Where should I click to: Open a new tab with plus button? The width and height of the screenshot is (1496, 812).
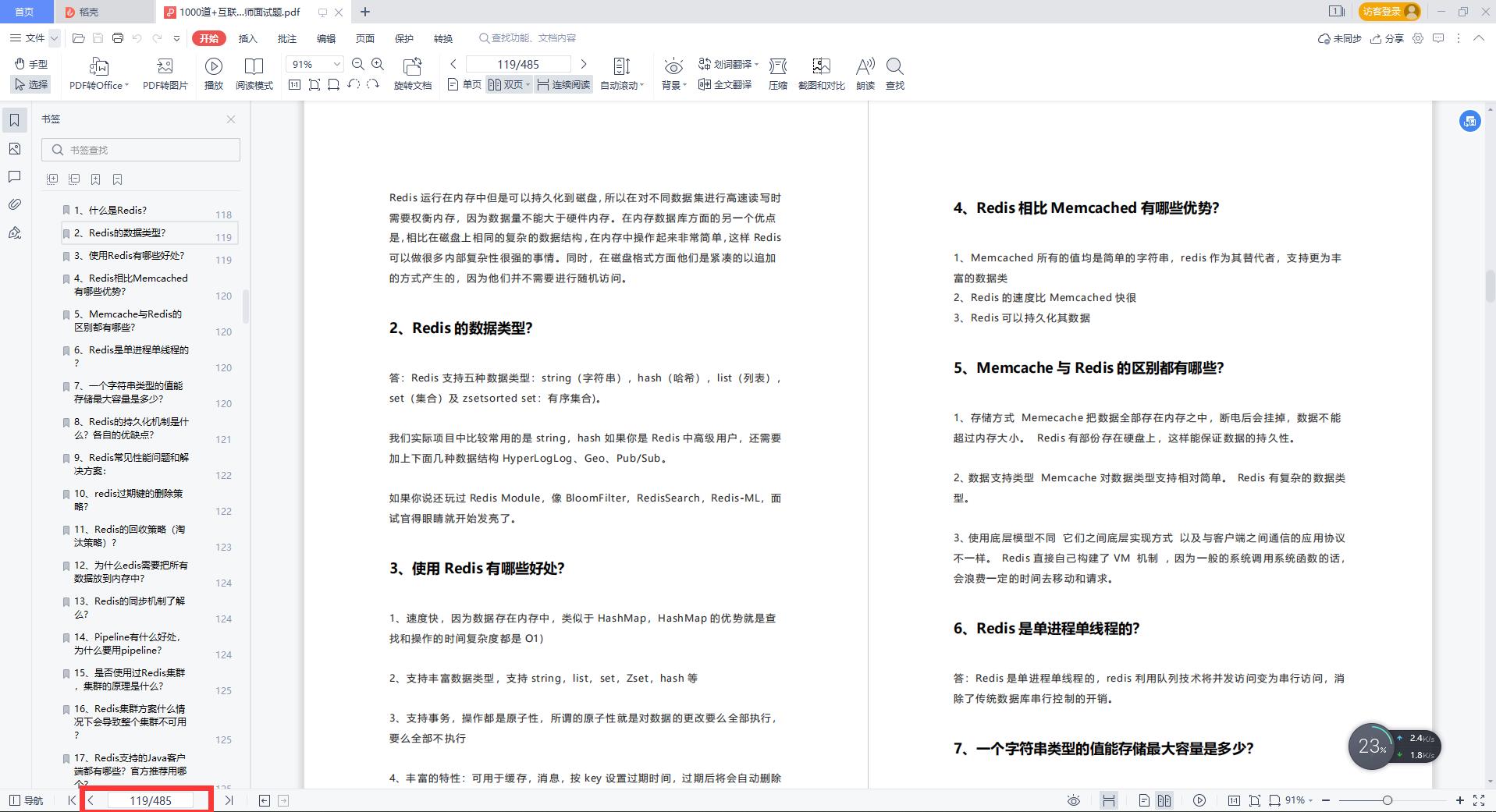364,12
